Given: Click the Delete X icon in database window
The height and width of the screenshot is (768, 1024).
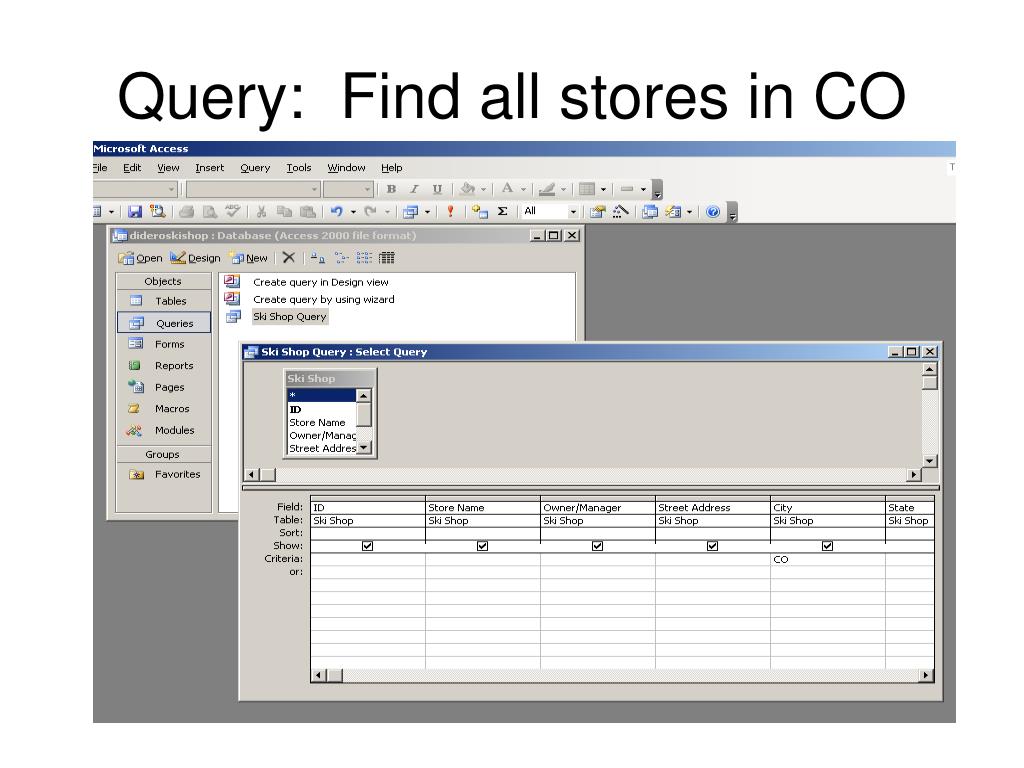Looking at the screenshot, I should pyautogui.click(x=289, y=257).
